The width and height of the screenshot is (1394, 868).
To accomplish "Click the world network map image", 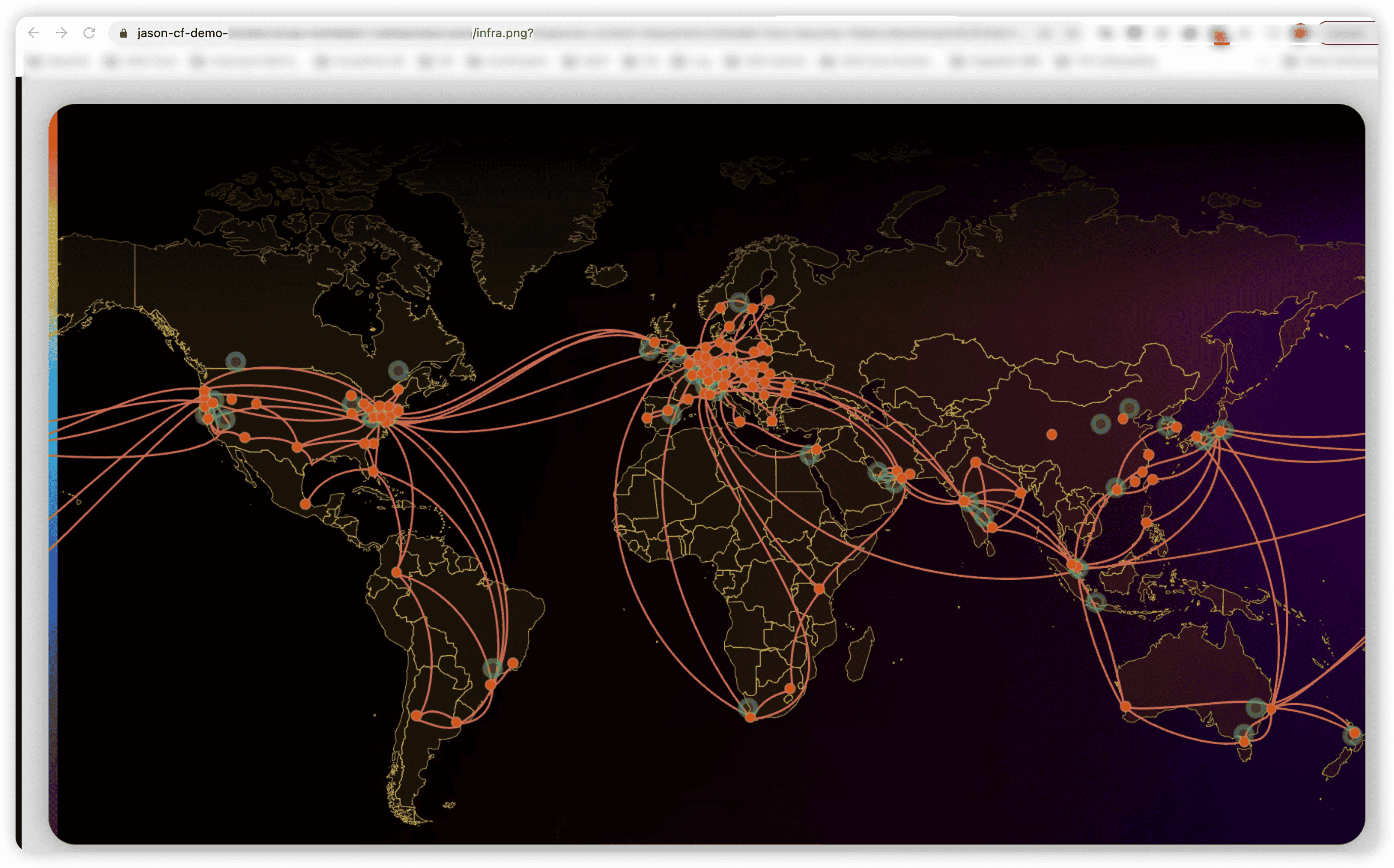I will tap(707, 474).
